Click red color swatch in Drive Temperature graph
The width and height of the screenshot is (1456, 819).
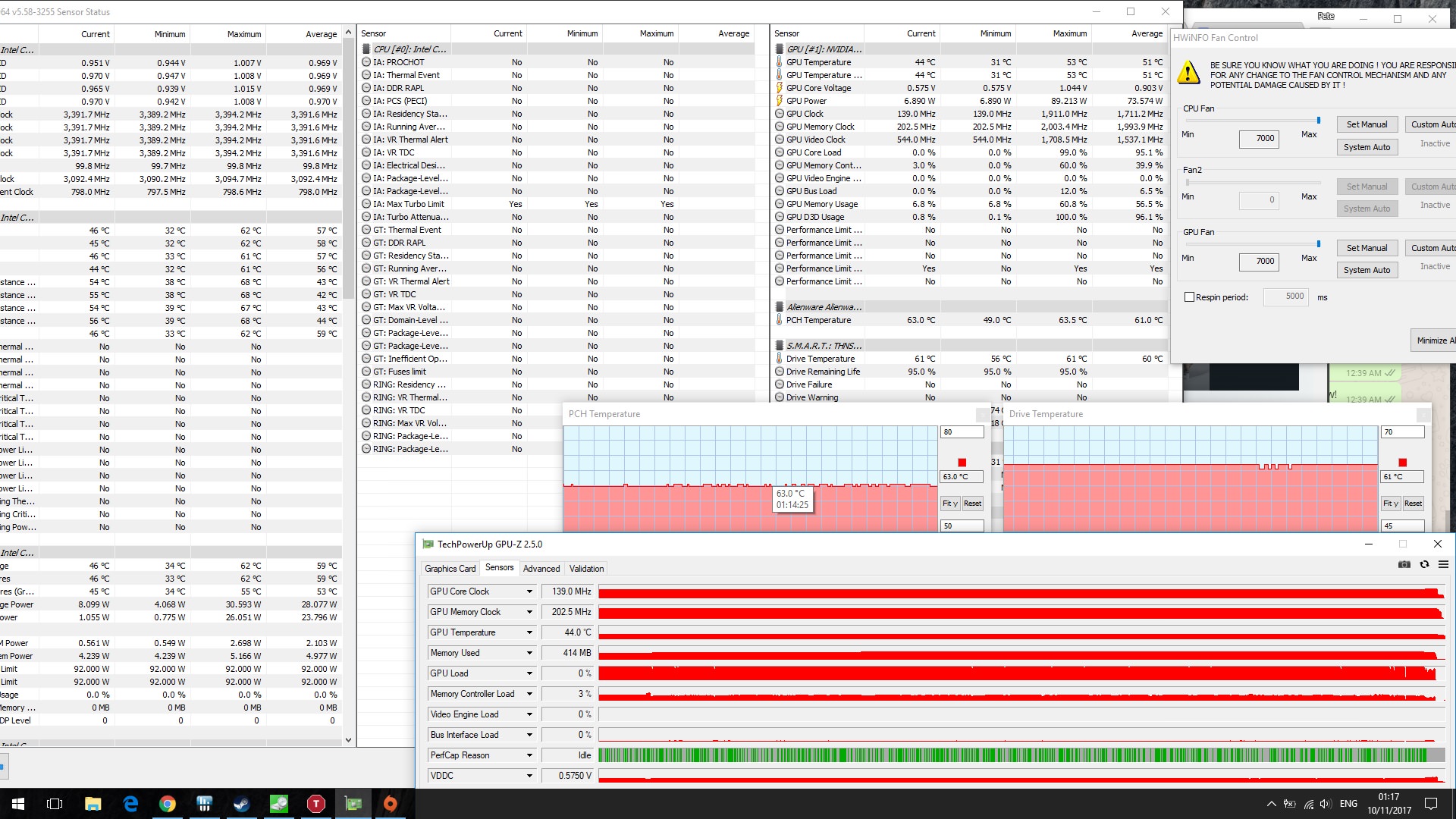click(x=1402, y=463)
